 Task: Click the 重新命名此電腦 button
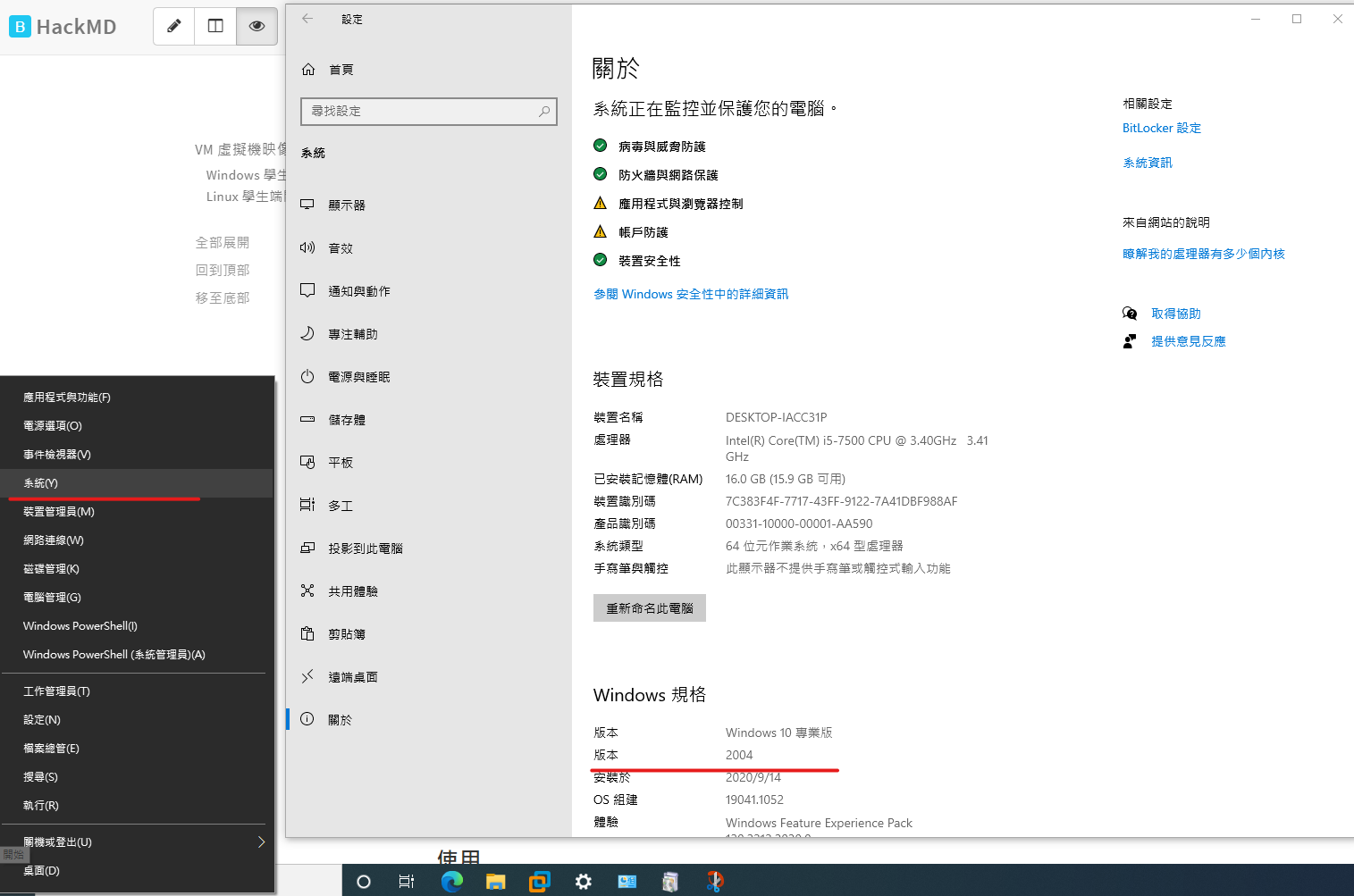click(x=650, y=608)
